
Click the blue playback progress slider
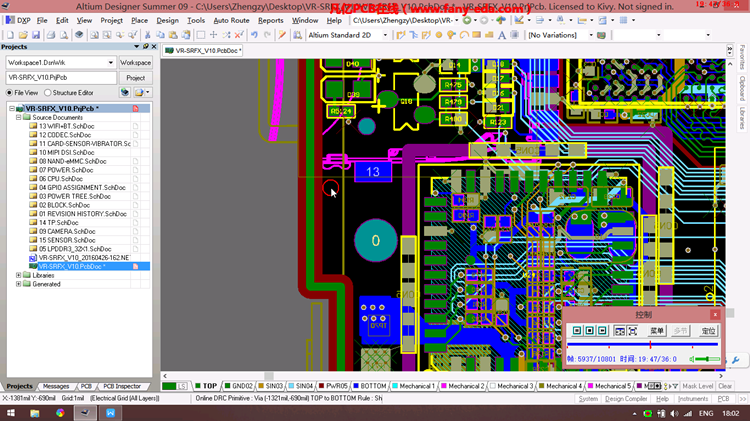click(650, 345)
